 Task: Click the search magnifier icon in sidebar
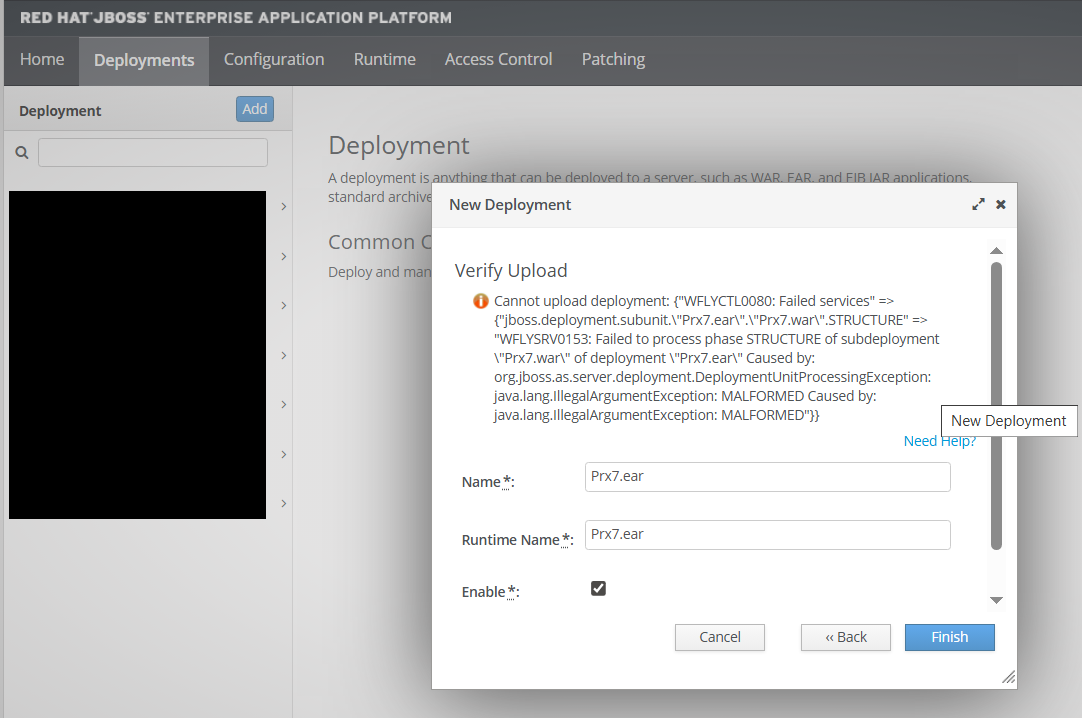[x=22, y=153]
